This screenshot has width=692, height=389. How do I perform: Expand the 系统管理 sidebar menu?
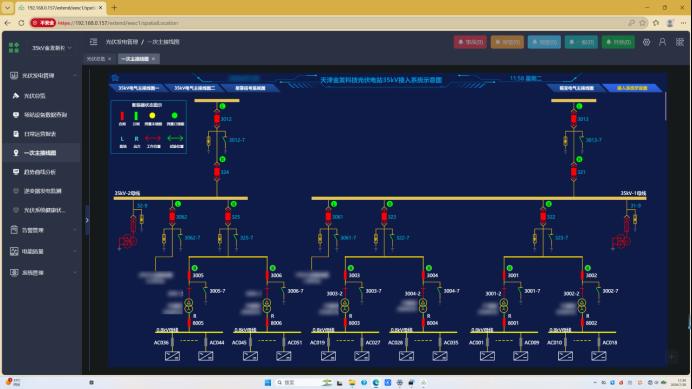[43, 272]
